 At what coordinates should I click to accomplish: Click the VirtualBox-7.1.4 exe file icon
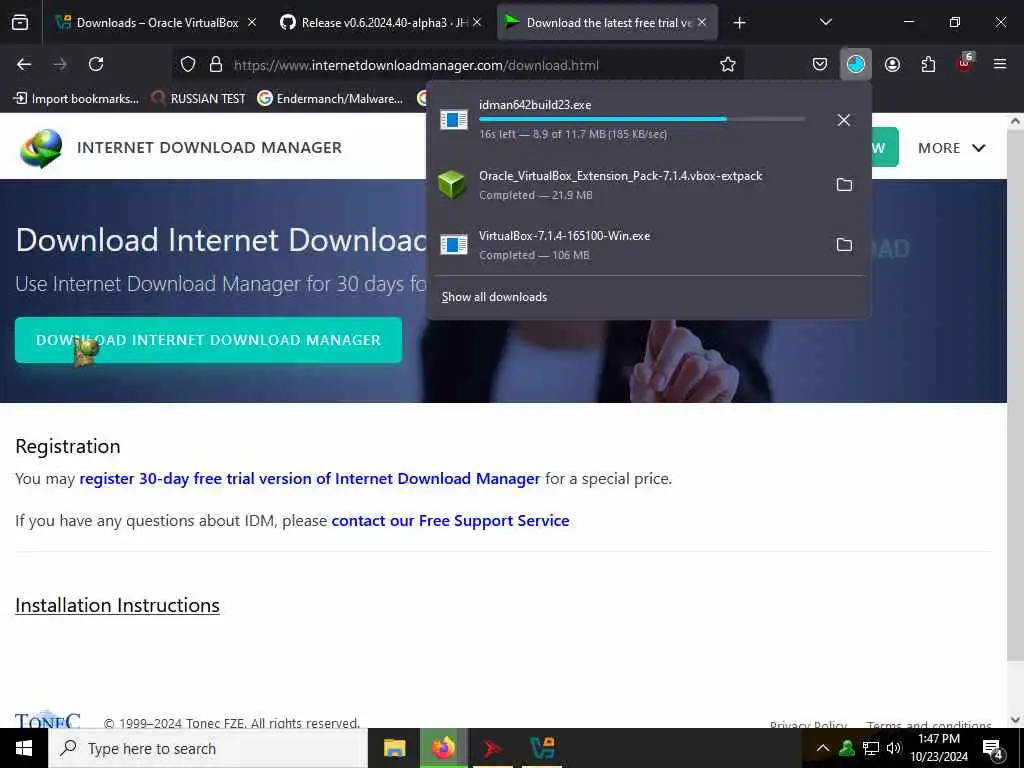click(454, 244)
